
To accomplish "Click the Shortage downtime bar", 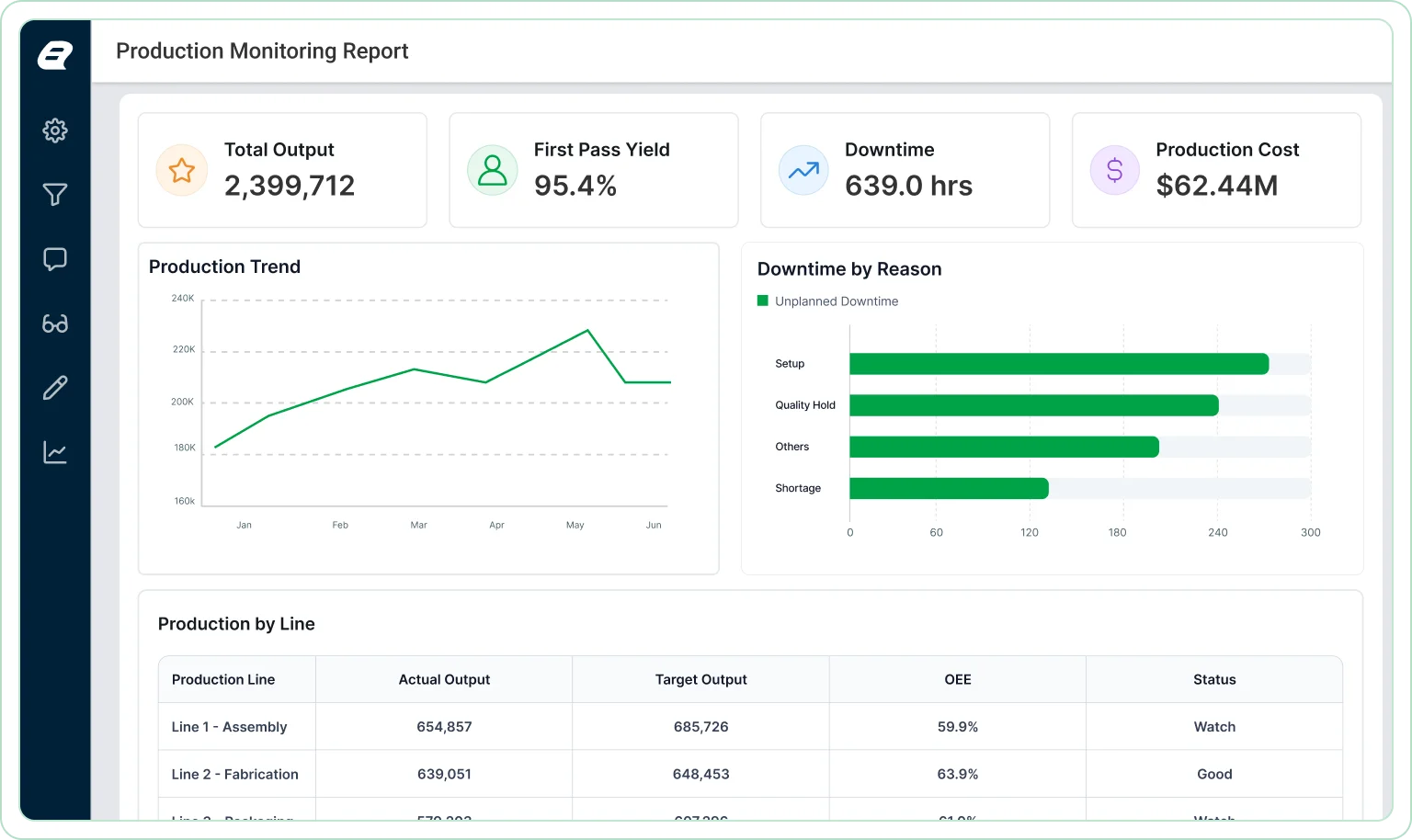I will click(x=949, y=488).
